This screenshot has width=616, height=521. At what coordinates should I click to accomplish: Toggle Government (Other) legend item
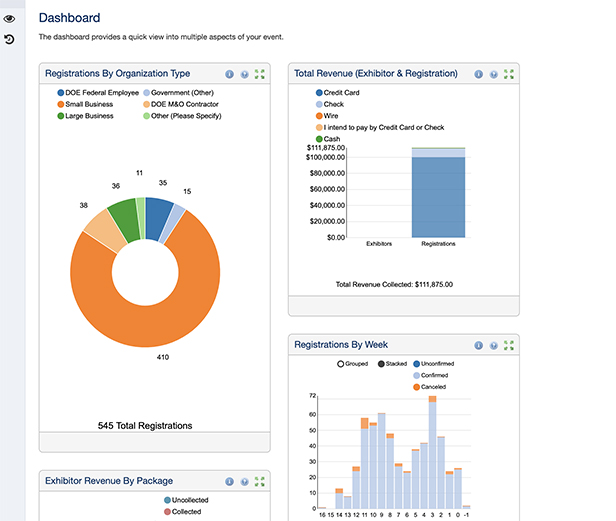coord(178,93)
